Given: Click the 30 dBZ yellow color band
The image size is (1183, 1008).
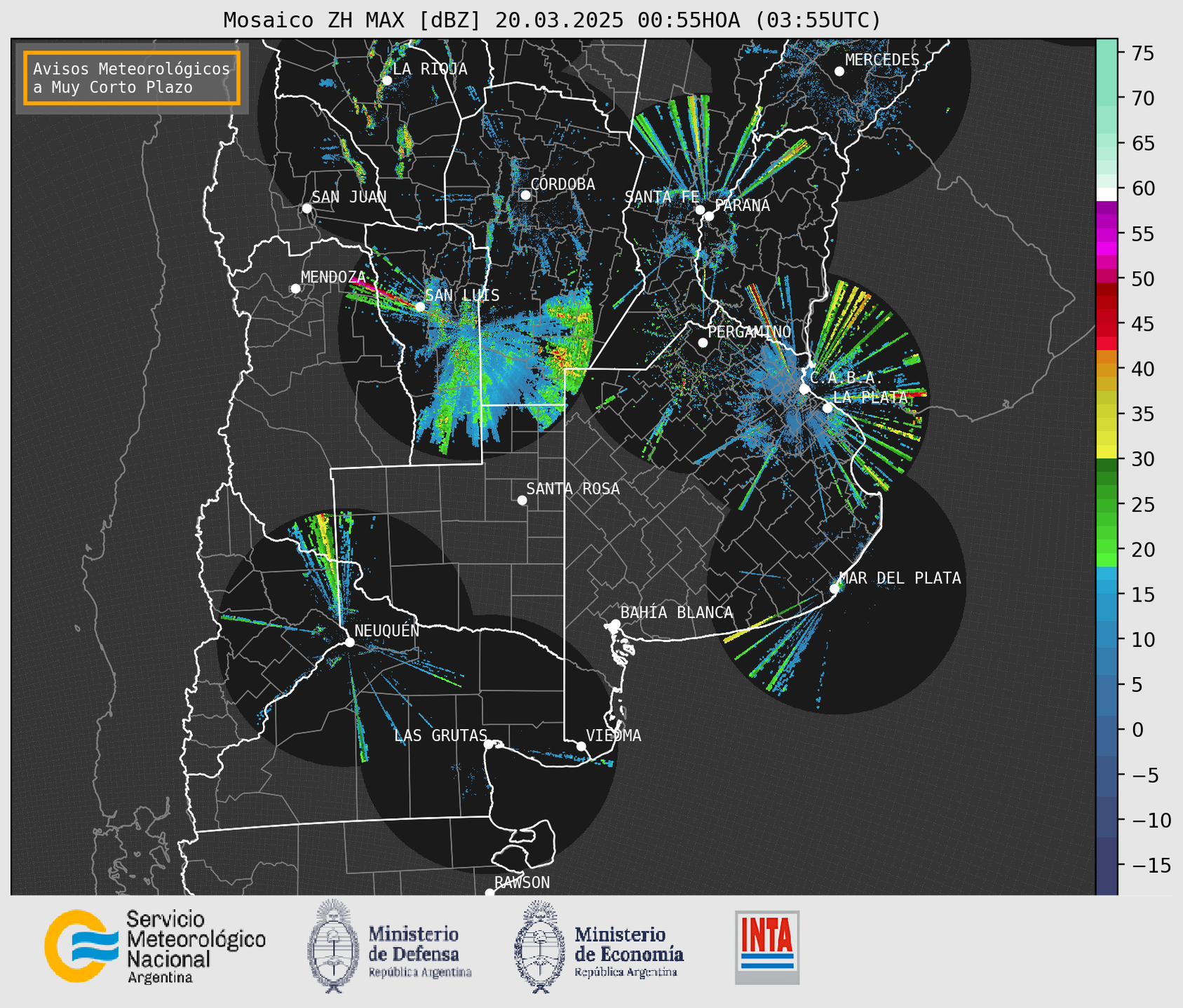Looking at the screenshot, I should click(x=1107, y=452).
